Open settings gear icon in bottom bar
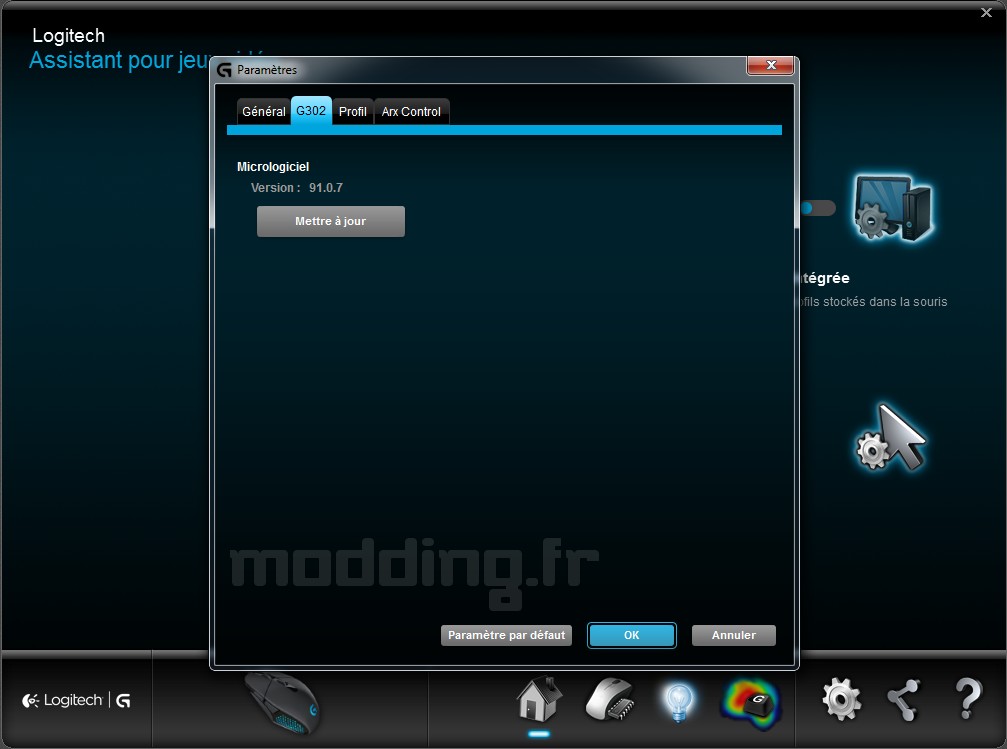 point(841,699)
